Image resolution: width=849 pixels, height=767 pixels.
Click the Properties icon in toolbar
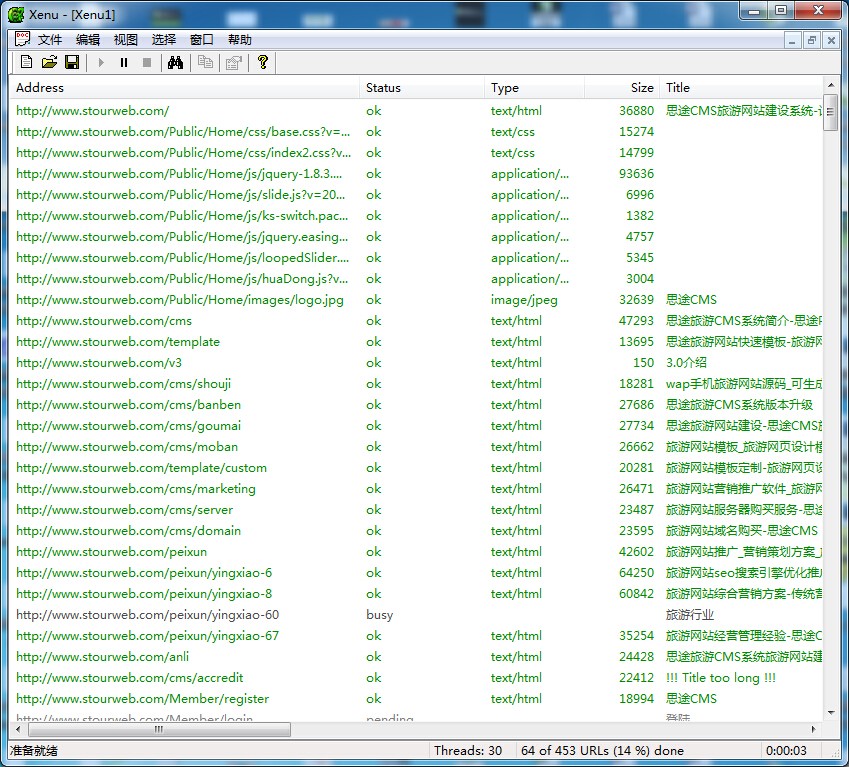[233, 62]
